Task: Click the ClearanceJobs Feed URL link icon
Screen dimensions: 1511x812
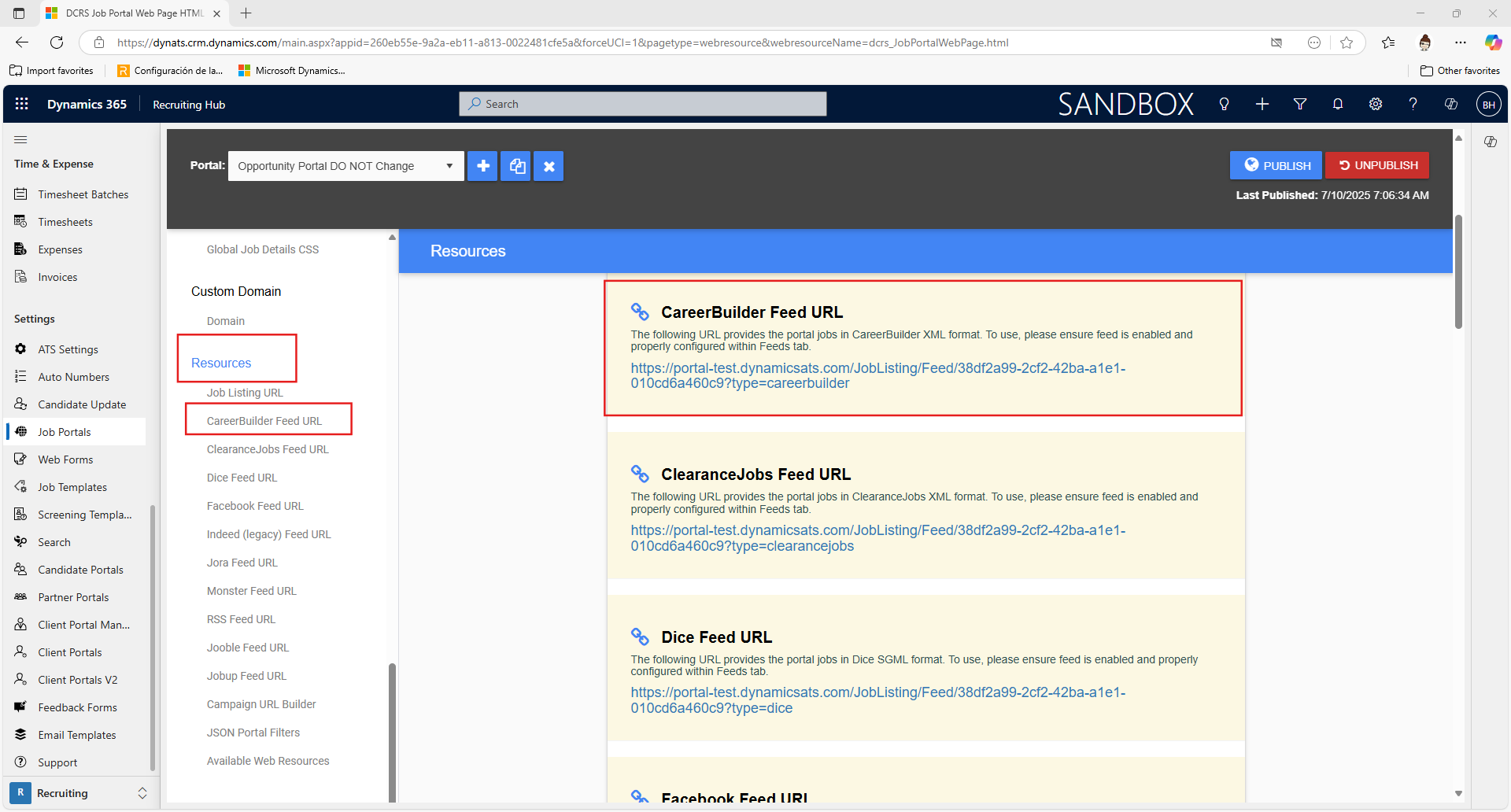Action: click(x=640, y=474)
